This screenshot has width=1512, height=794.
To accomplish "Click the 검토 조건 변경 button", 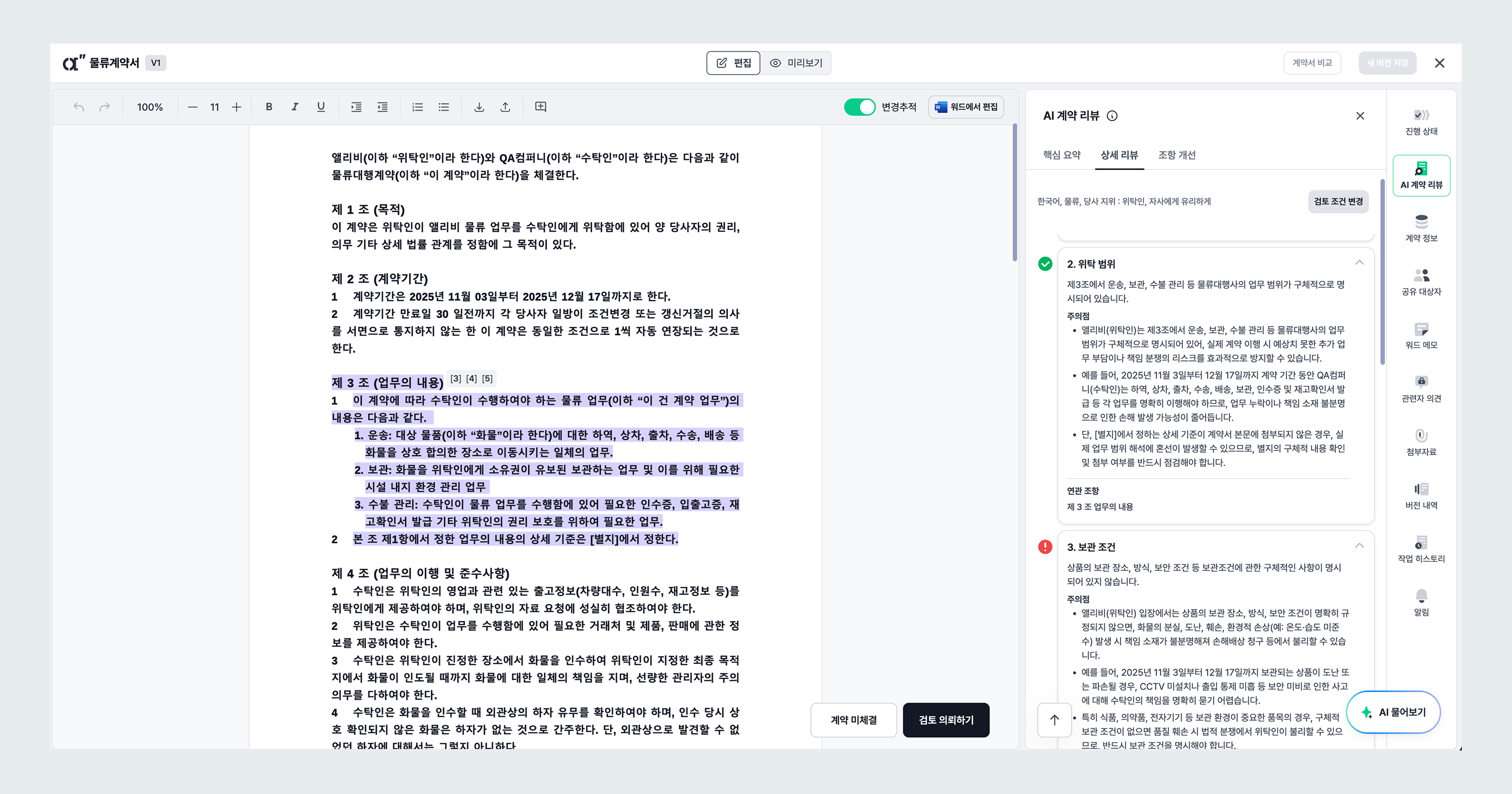I will pos(1338,201).
